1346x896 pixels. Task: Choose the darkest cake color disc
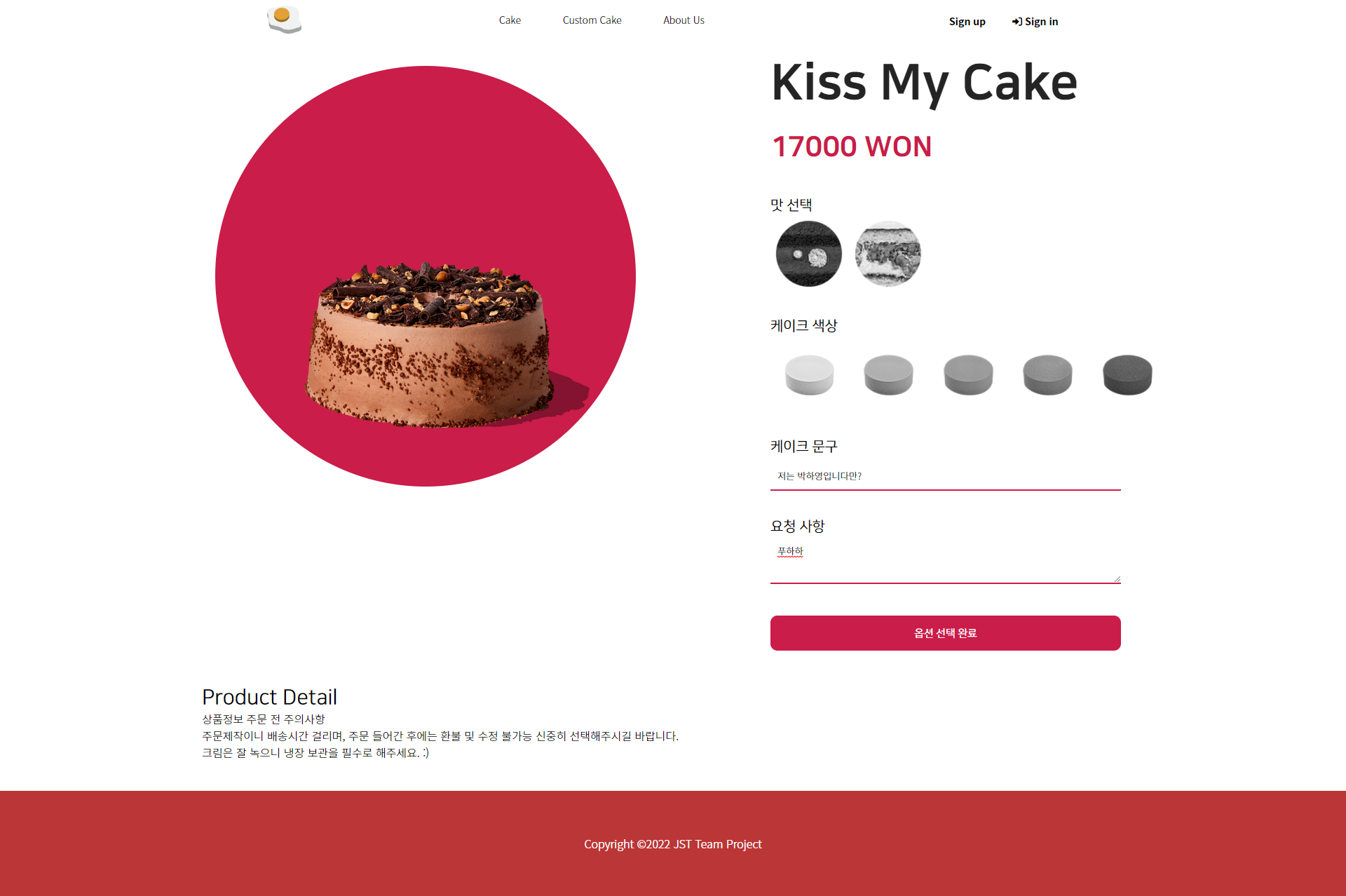tap(1128, 375)
